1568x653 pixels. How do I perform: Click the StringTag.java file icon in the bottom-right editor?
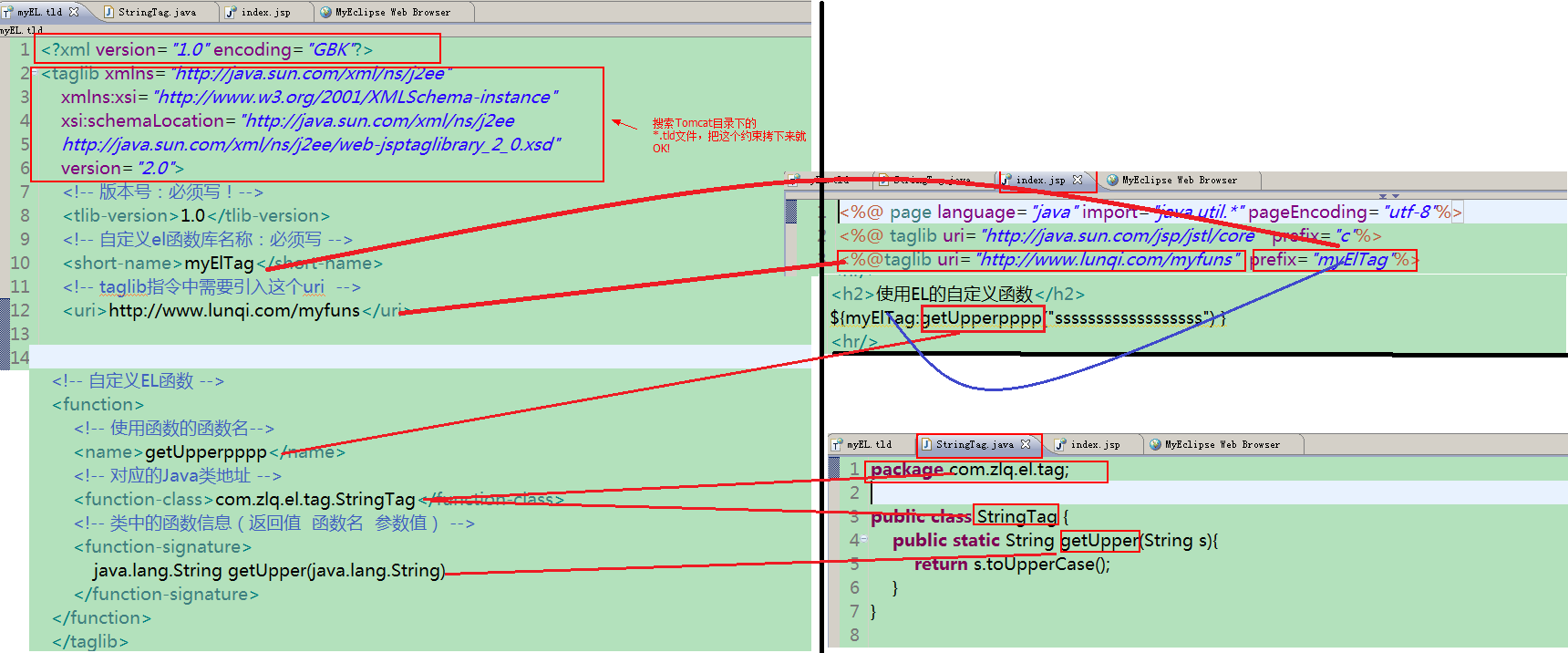(926, 444)
